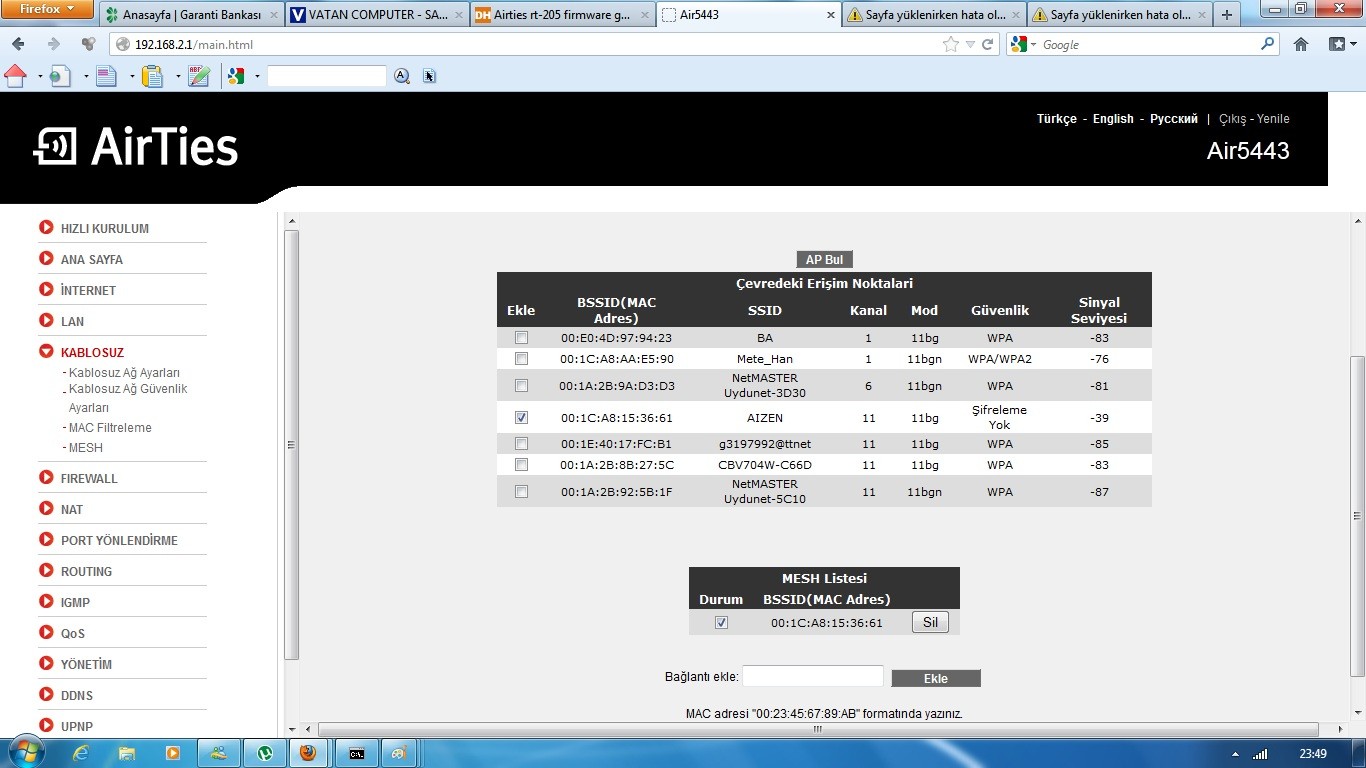The image size is (1366, 768).
Task: Click the address bar URL field
Action: pyautogui.click(x=535, y=44)
